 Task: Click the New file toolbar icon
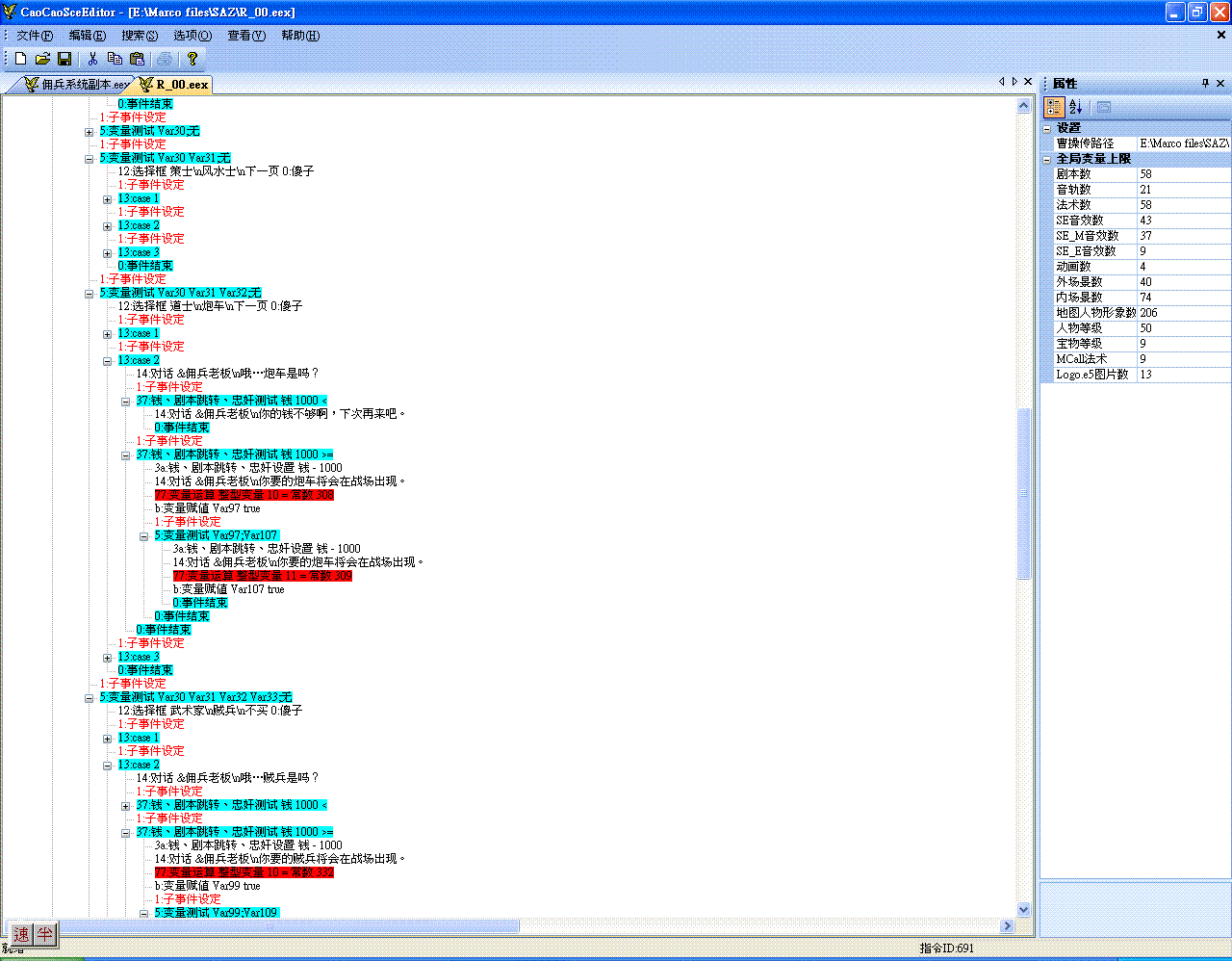tap(20, 59)
